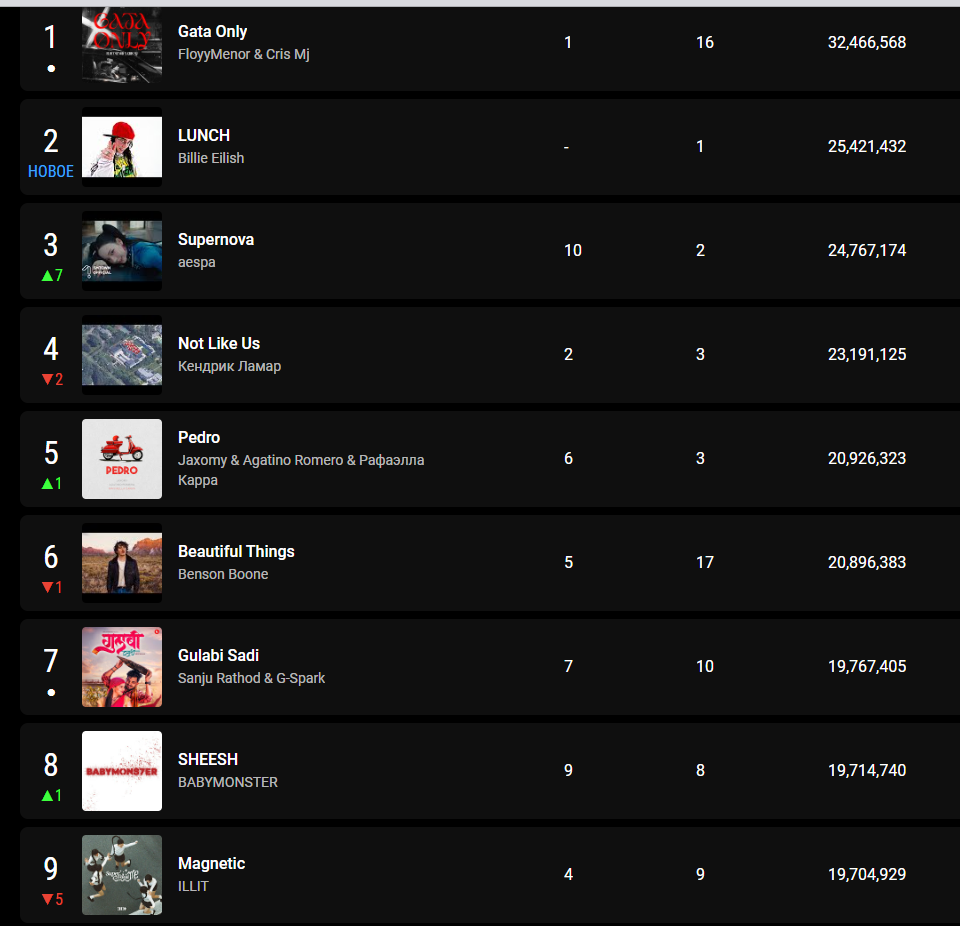Open the Beautiful Things thumbnail image
This screenshot has height=926, width=960.
click(122, 563)
